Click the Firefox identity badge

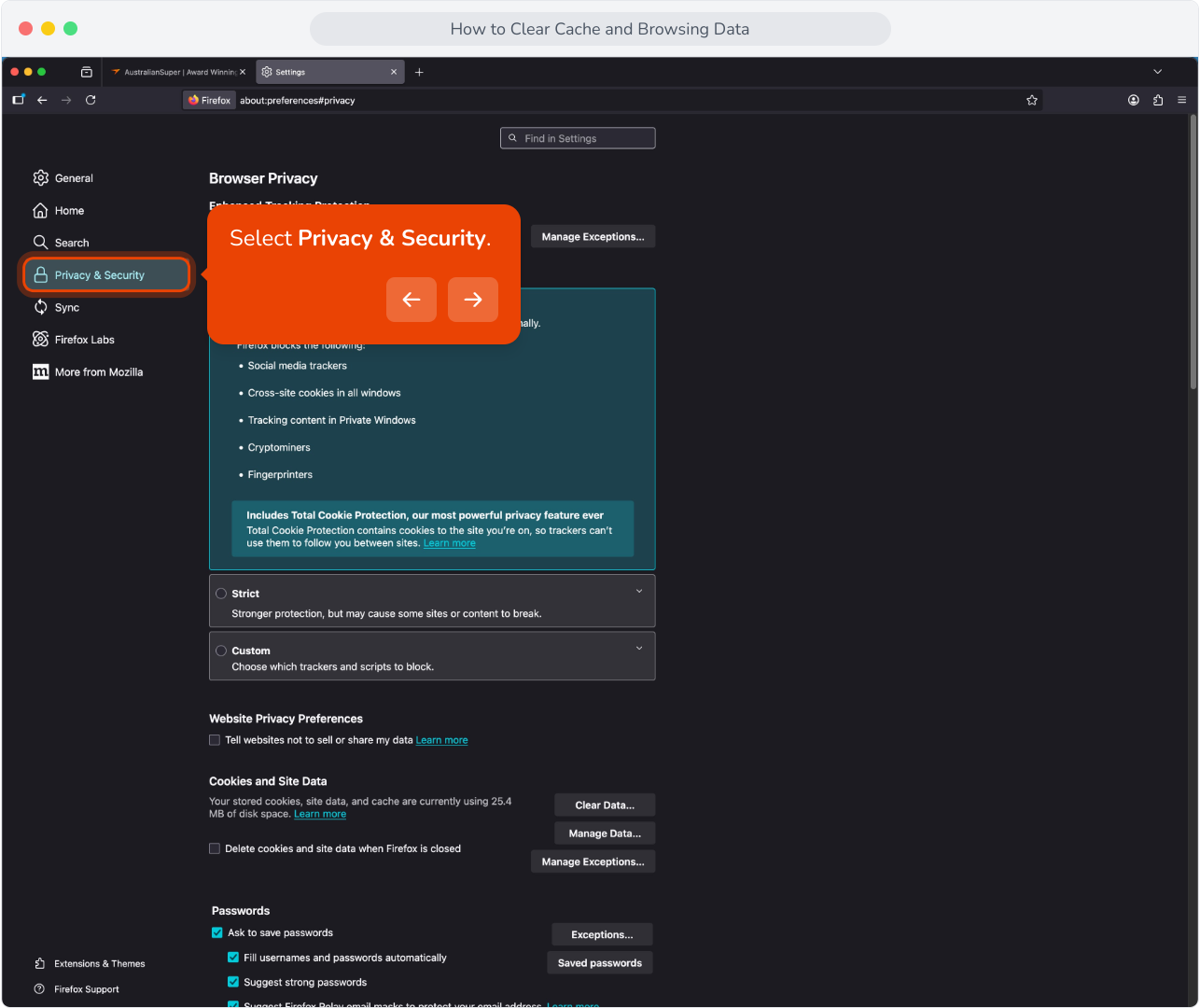[x=209, y=100]
